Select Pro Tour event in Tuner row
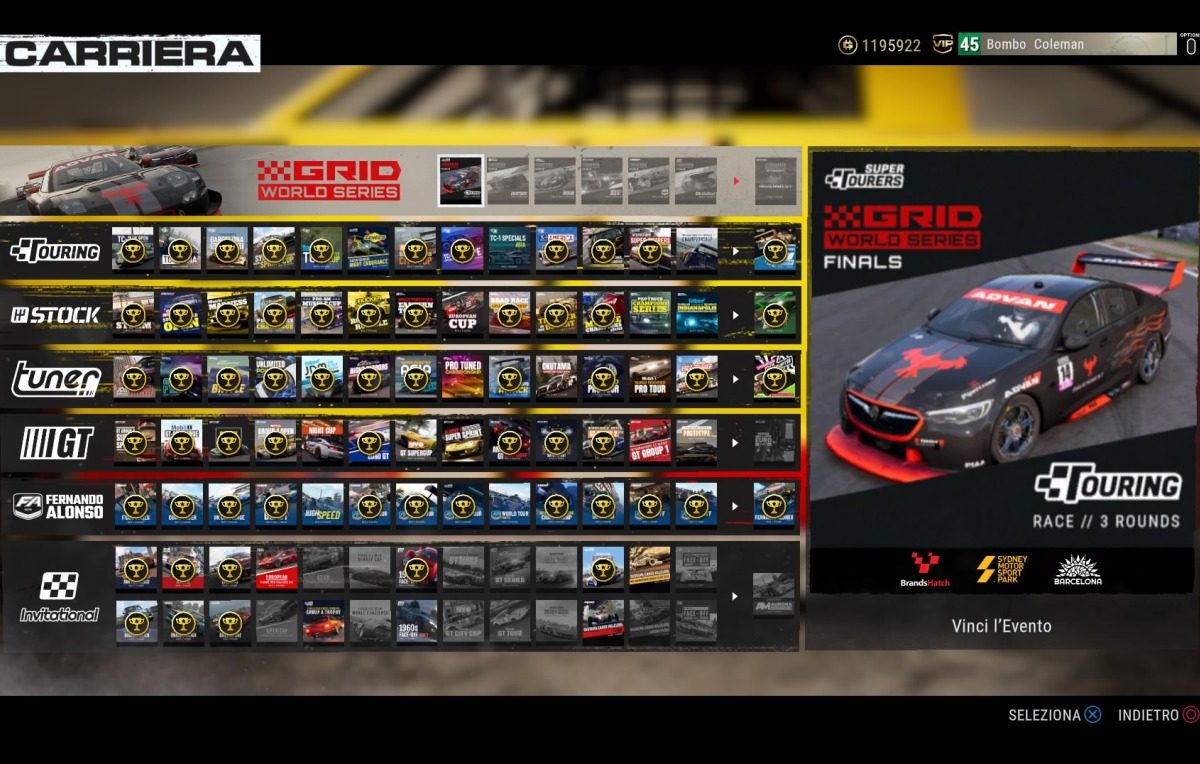This screenshot has width=1200, height=764. [x=650, y=378]
